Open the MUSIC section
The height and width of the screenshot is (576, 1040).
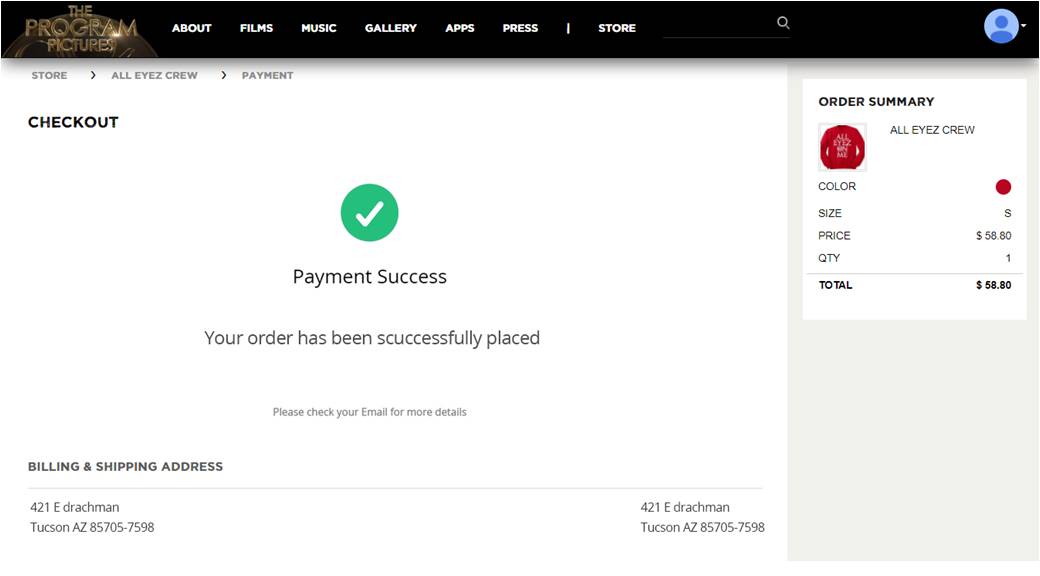(319, 28)
